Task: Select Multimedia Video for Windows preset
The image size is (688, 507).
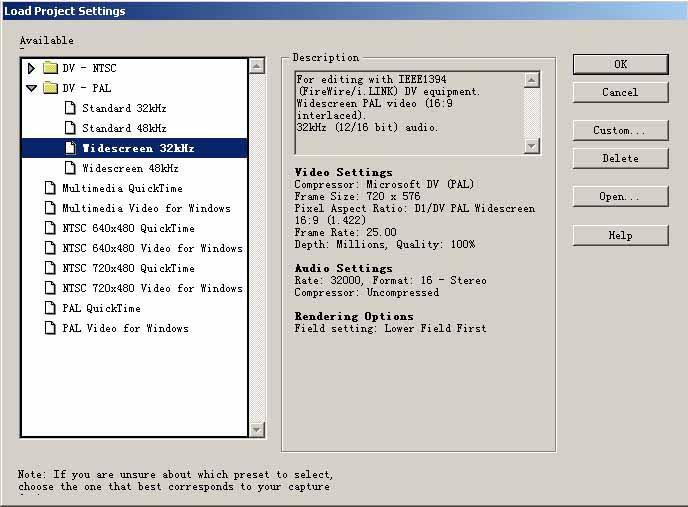Action: pos(146,208)
